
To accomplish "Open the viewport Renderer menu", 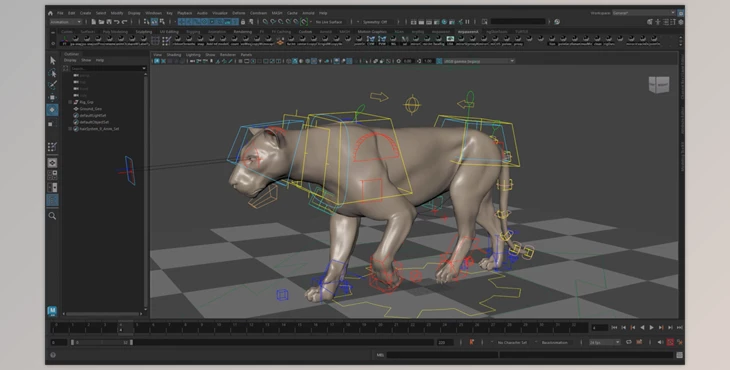I will 228,55.
